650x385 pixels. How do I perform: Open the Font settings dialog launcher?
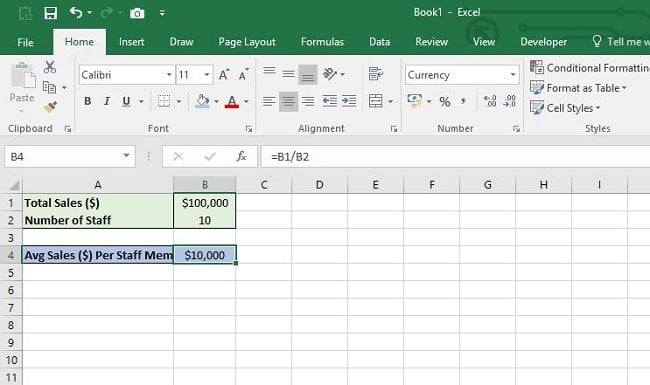click(x=249, y=129)
